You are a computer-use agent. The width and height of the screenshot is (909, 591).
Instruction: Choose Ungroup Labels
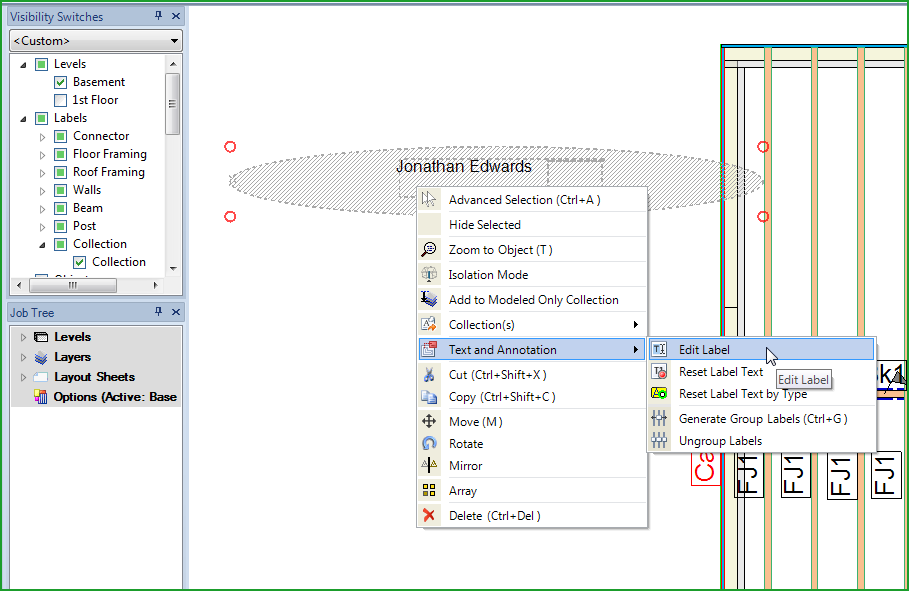761,441
